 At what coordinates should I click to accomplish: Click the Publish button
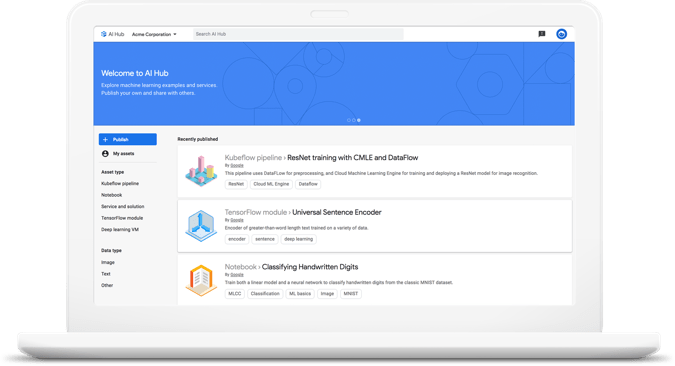tap(128, 140)
